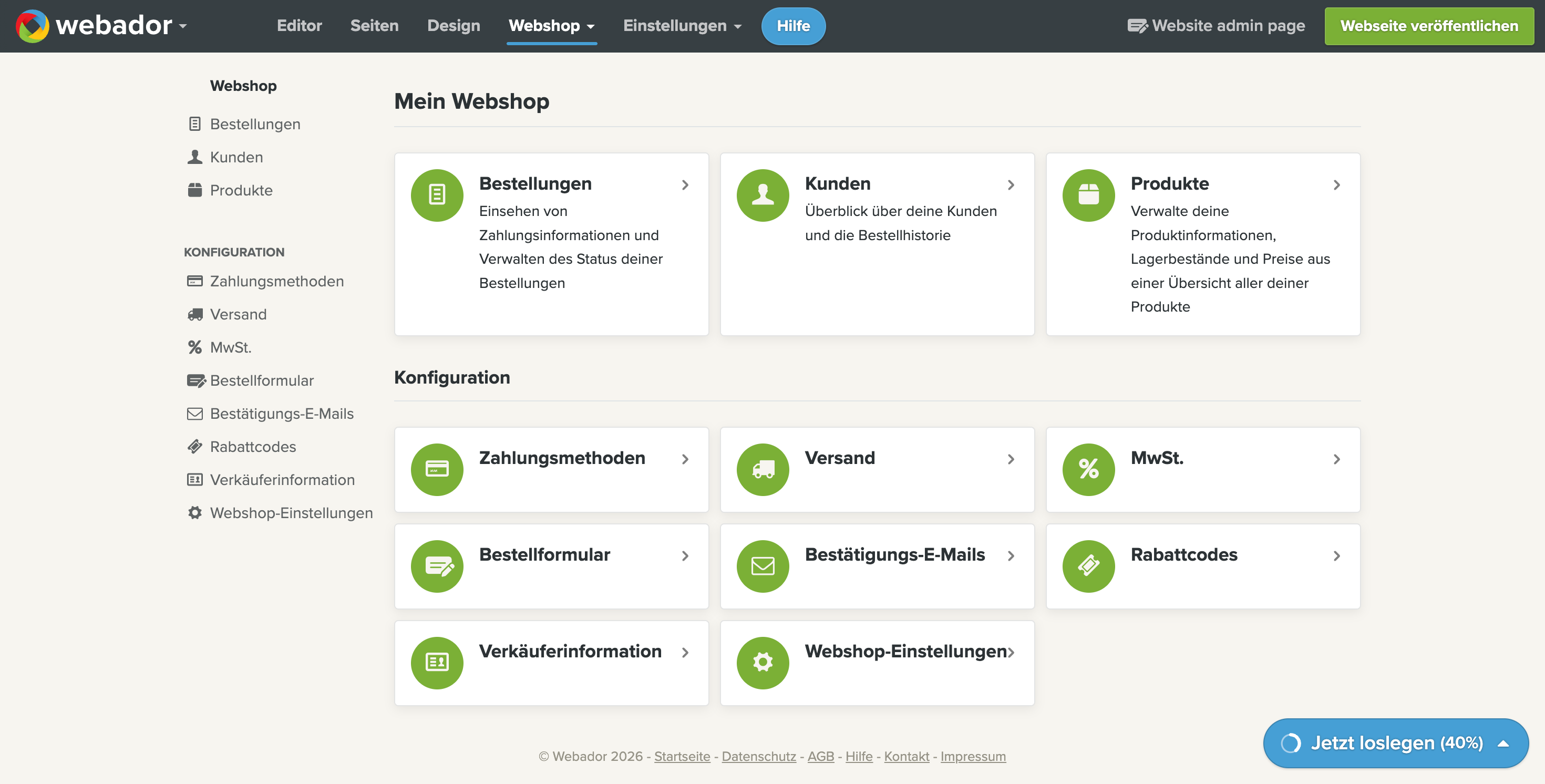1545x784 pixels.
Task: Click the MwSt. percent circle icon
Action: (1088, 469)
